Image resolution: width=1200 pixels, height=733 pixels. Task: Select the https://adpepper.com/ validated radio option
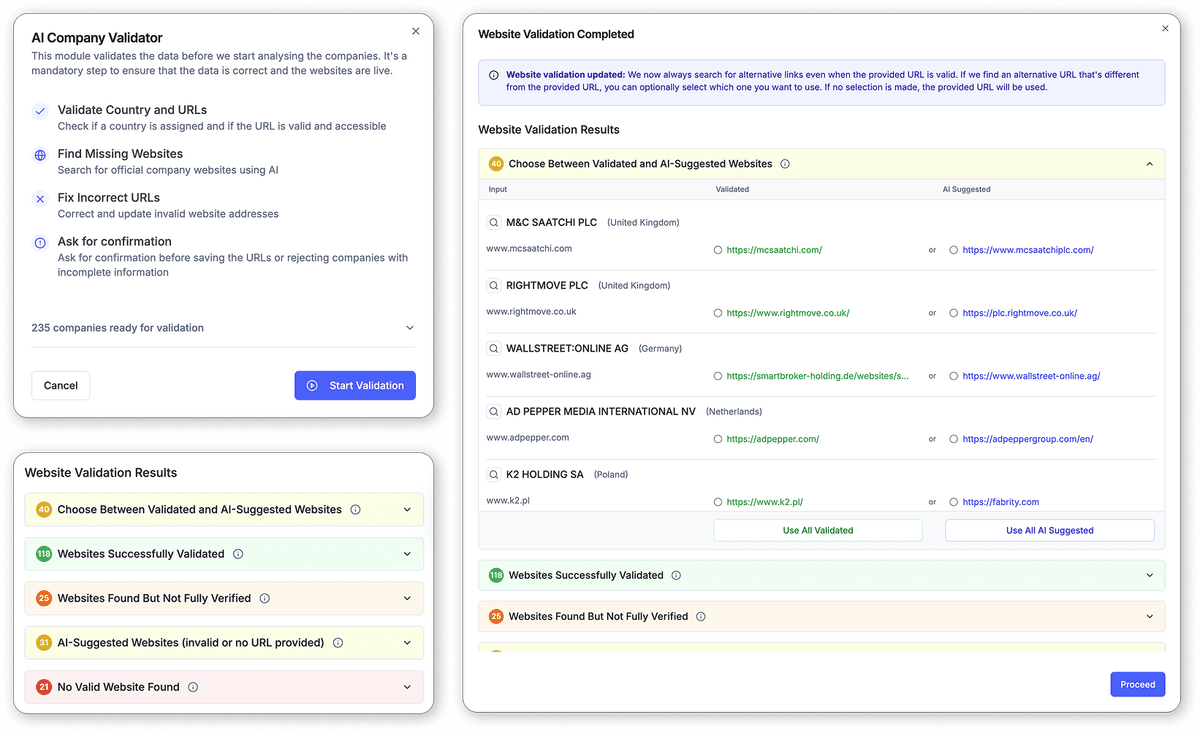click(717, 438)
